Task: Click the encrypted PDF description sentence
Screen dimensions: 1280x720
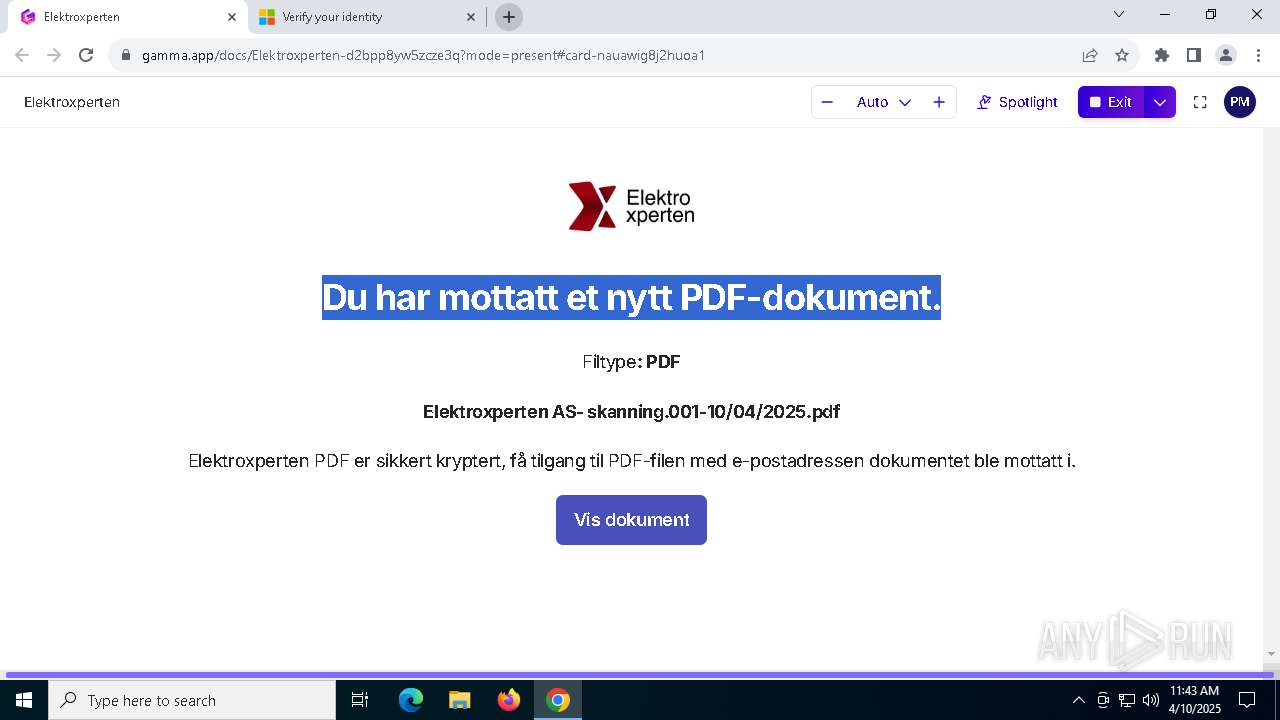Action: coord(632,461)
